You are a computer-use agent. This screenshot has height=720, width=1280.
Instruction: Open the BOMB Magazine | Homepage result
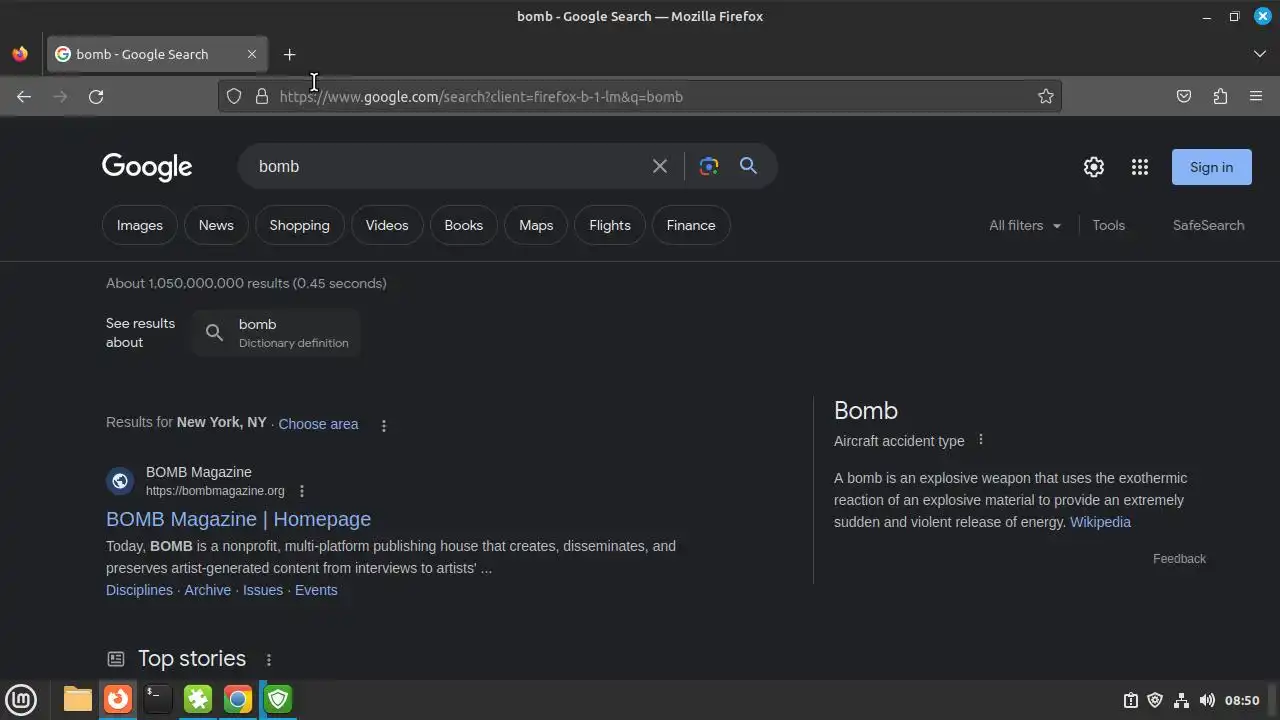[x=238, y=519]
